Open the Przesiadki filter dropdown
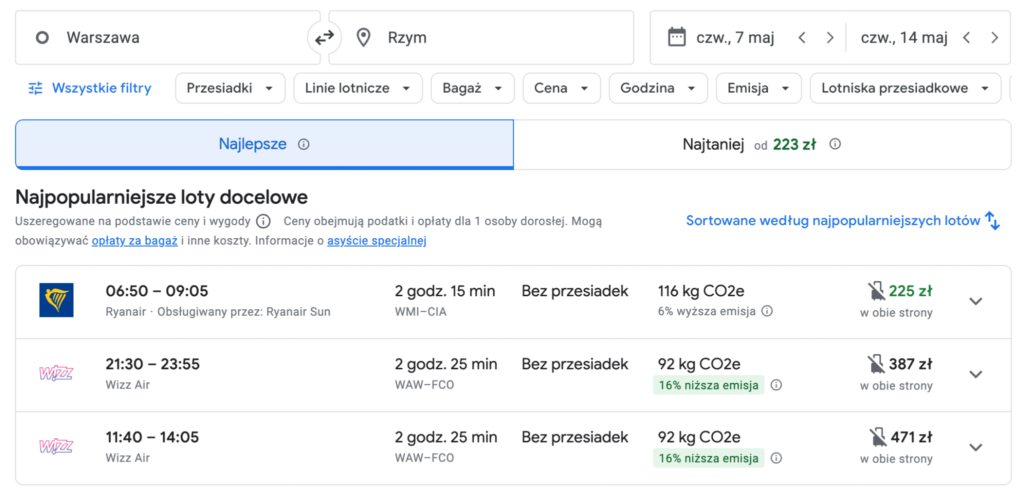This screenshot has height=498, width=1024. pyautogui.click(x=230, y=88)
